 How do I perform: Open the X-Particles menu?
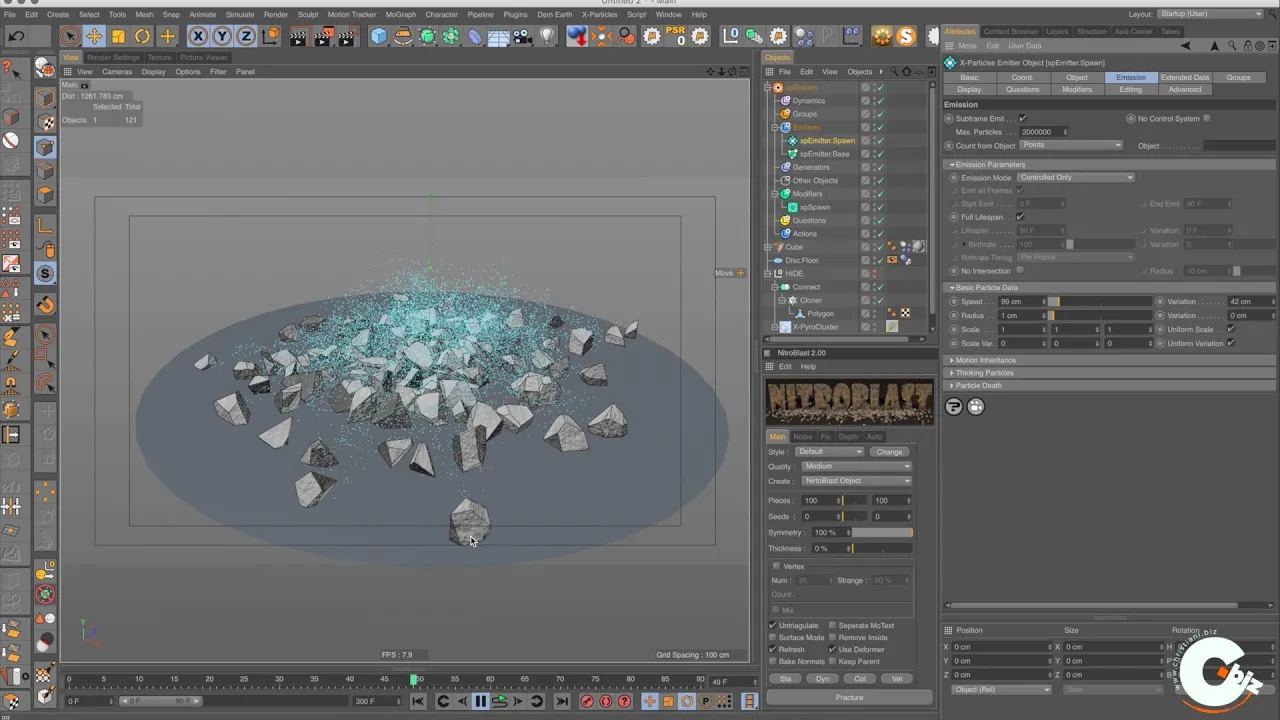600,14
